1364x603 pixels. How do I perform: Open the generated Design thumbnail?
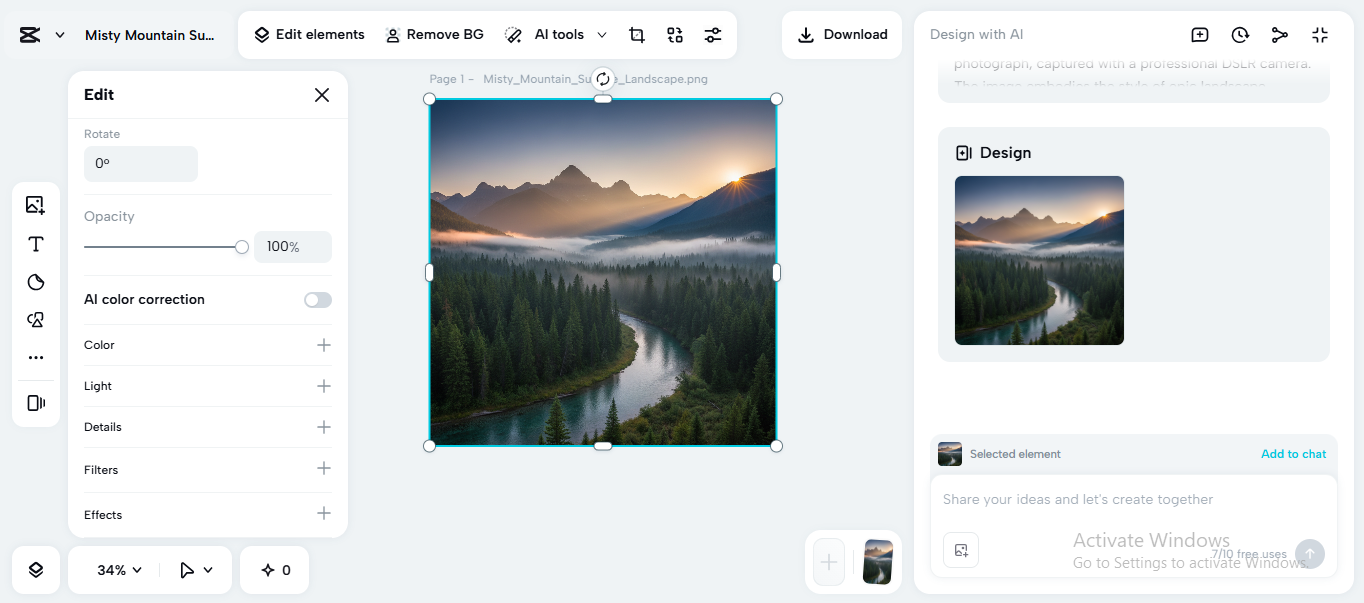[1039, 260]
